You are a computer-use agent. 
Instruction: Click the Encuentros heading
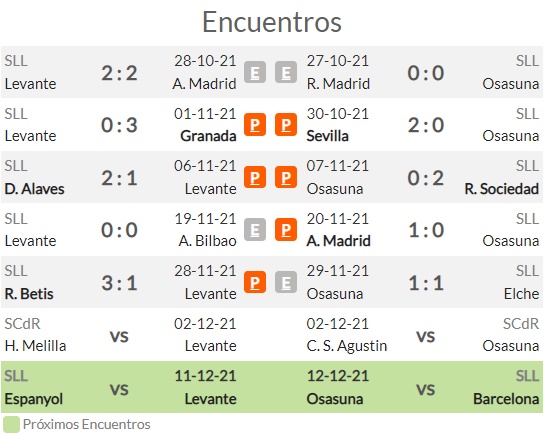click(272, 22)
